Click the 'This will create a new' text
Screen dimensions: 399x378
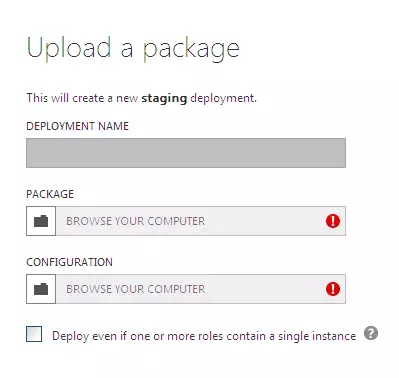click(82, 98)
